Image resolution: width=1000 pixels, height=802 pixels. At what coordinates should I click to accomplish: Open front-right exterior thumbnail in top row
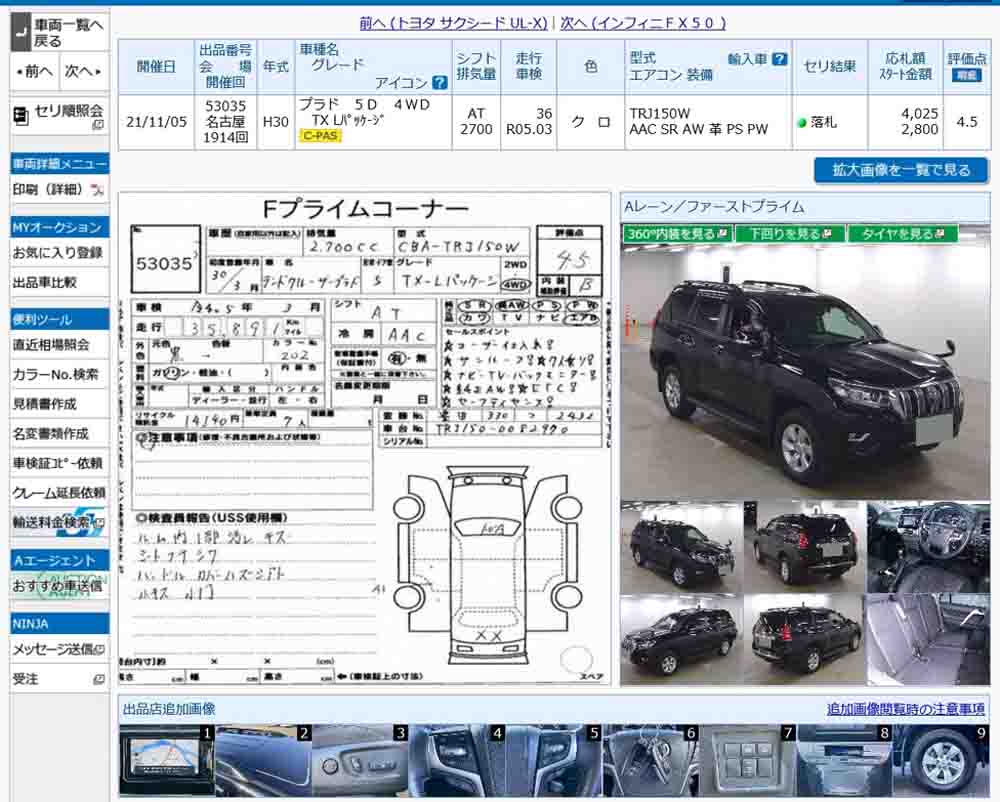point(681,547)
